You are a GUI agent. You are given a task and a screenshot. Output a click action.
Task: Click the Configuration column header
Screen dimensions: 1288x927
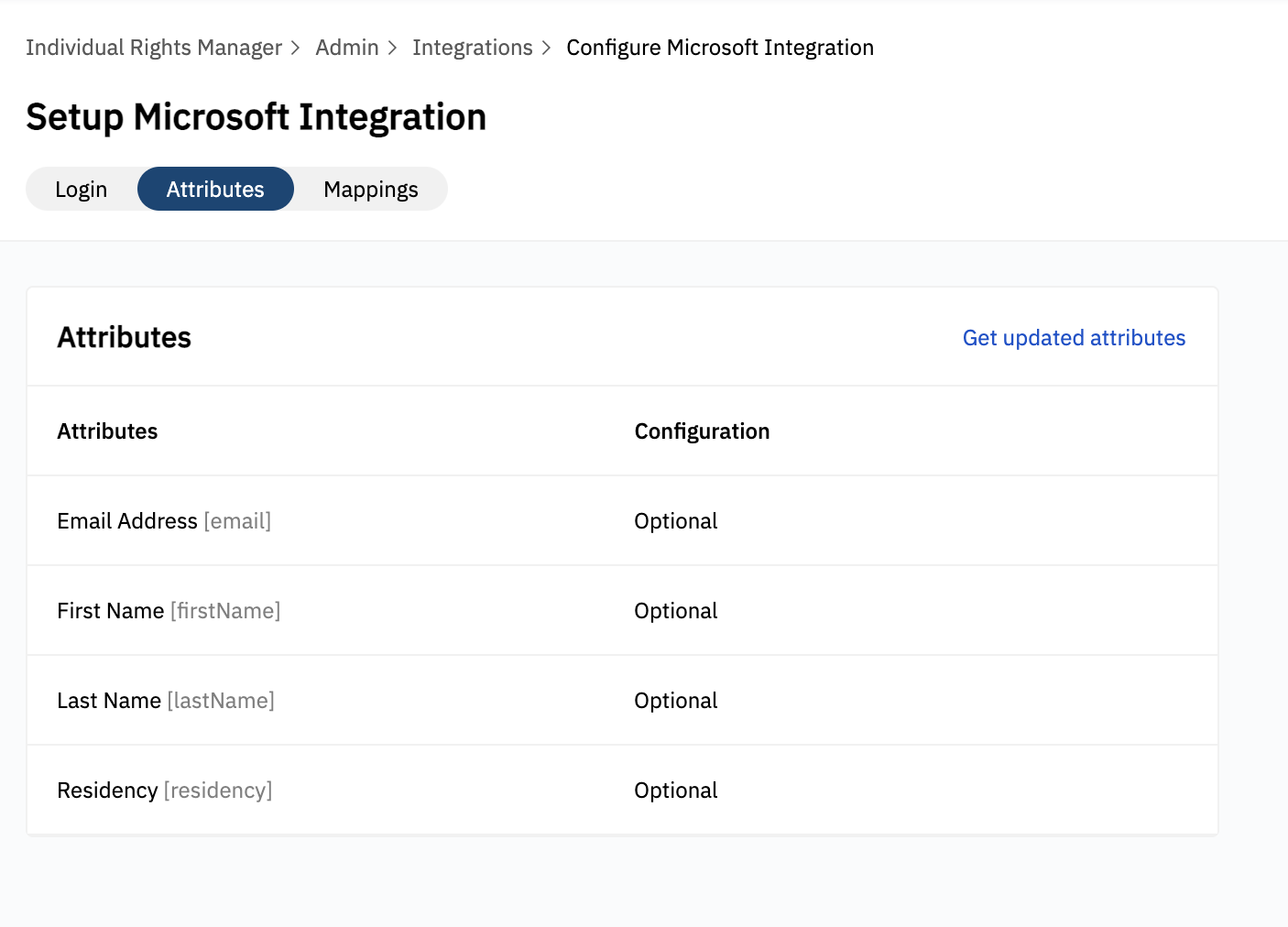702,431
